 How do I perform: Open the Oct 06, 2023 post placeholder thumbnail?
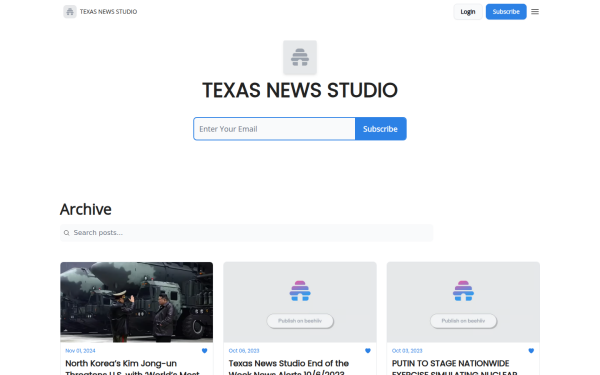(x=300, y=302)
